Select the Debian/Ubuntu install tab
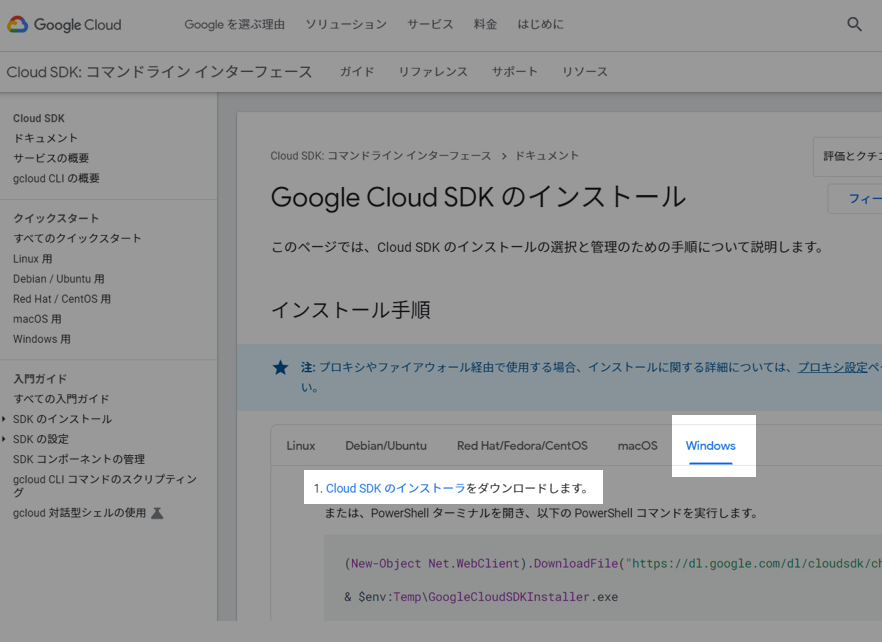 pos(386,446)
